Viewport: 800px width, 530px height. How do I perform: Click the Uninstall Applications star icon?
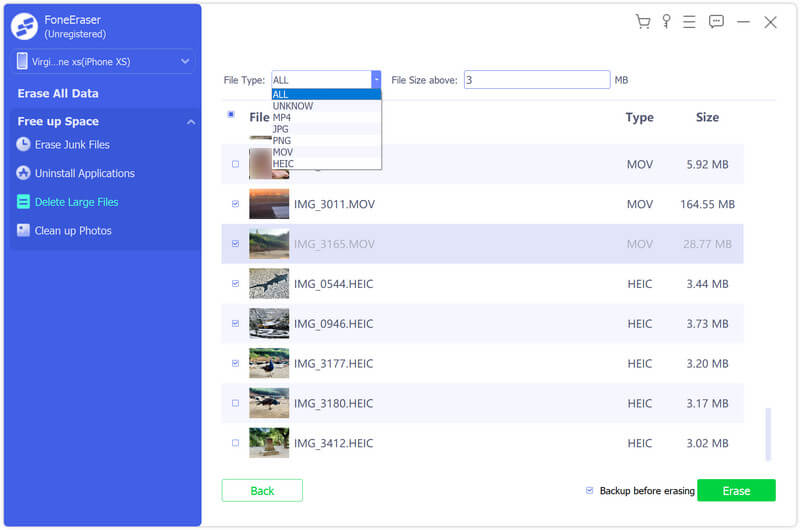[x=23, y=173]
